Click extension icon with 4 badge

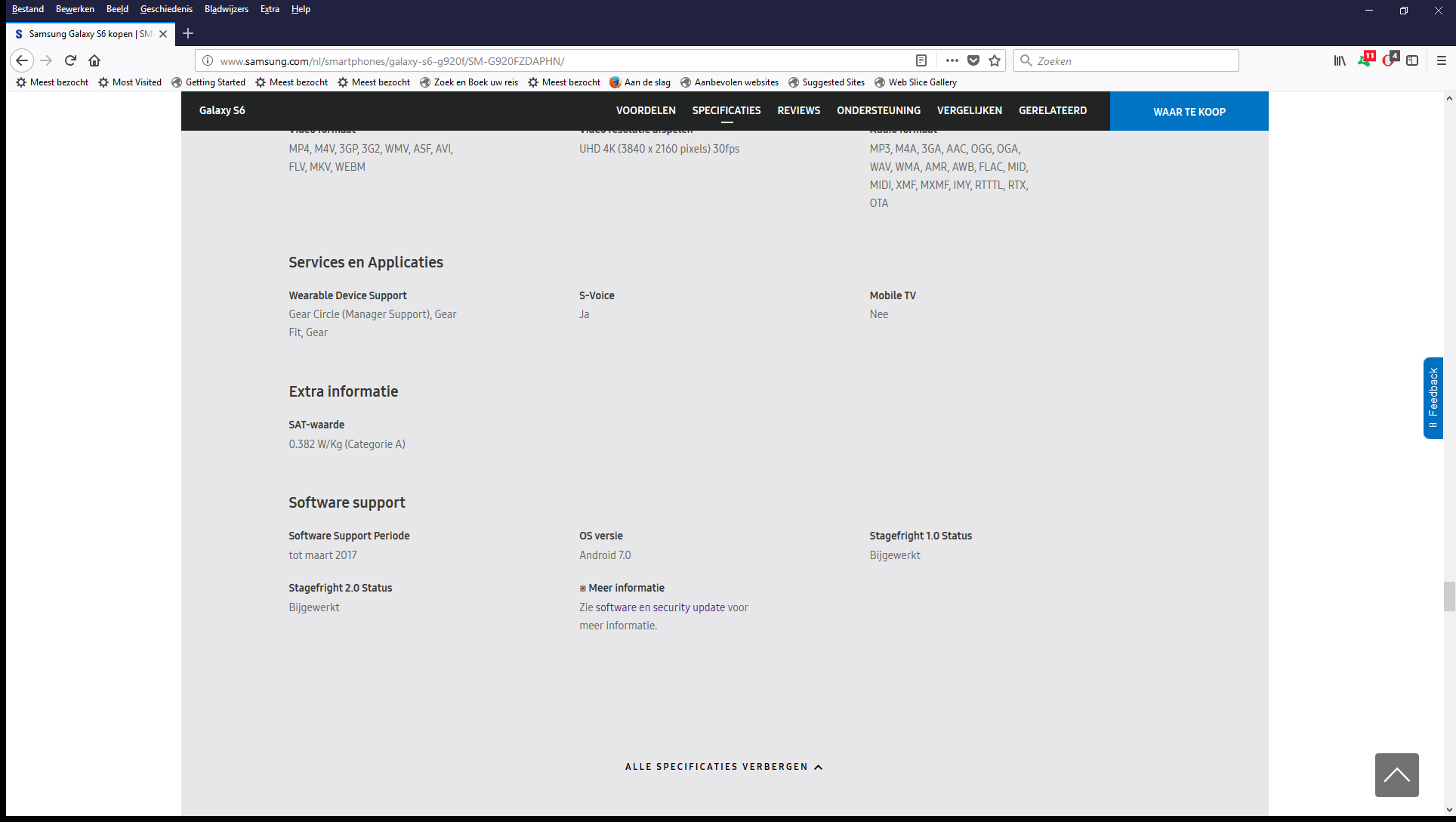[1390, 60]
